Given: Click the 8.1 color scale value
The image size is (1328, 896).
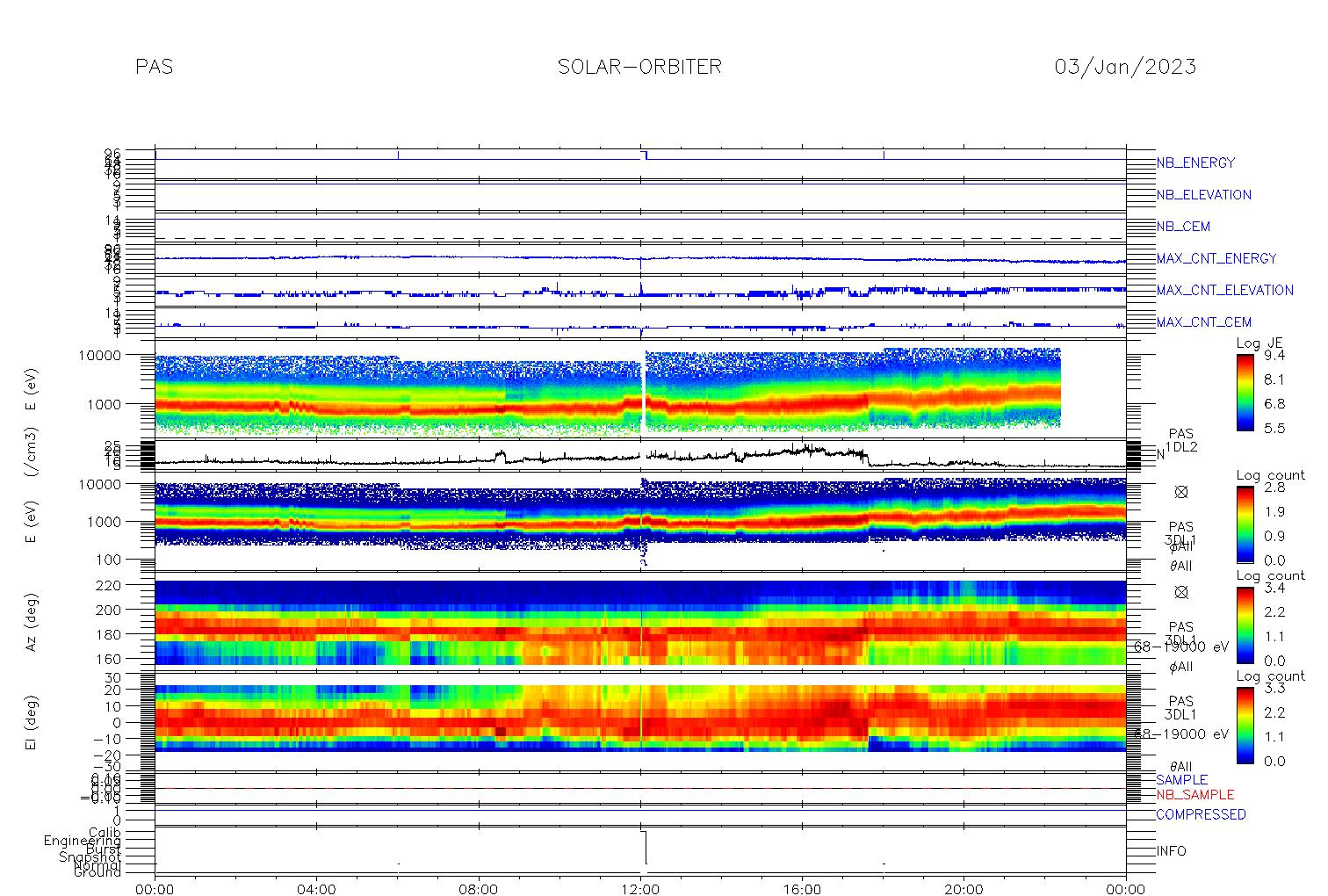Looking at the screenshot, I should click(x=1274, y=379).
